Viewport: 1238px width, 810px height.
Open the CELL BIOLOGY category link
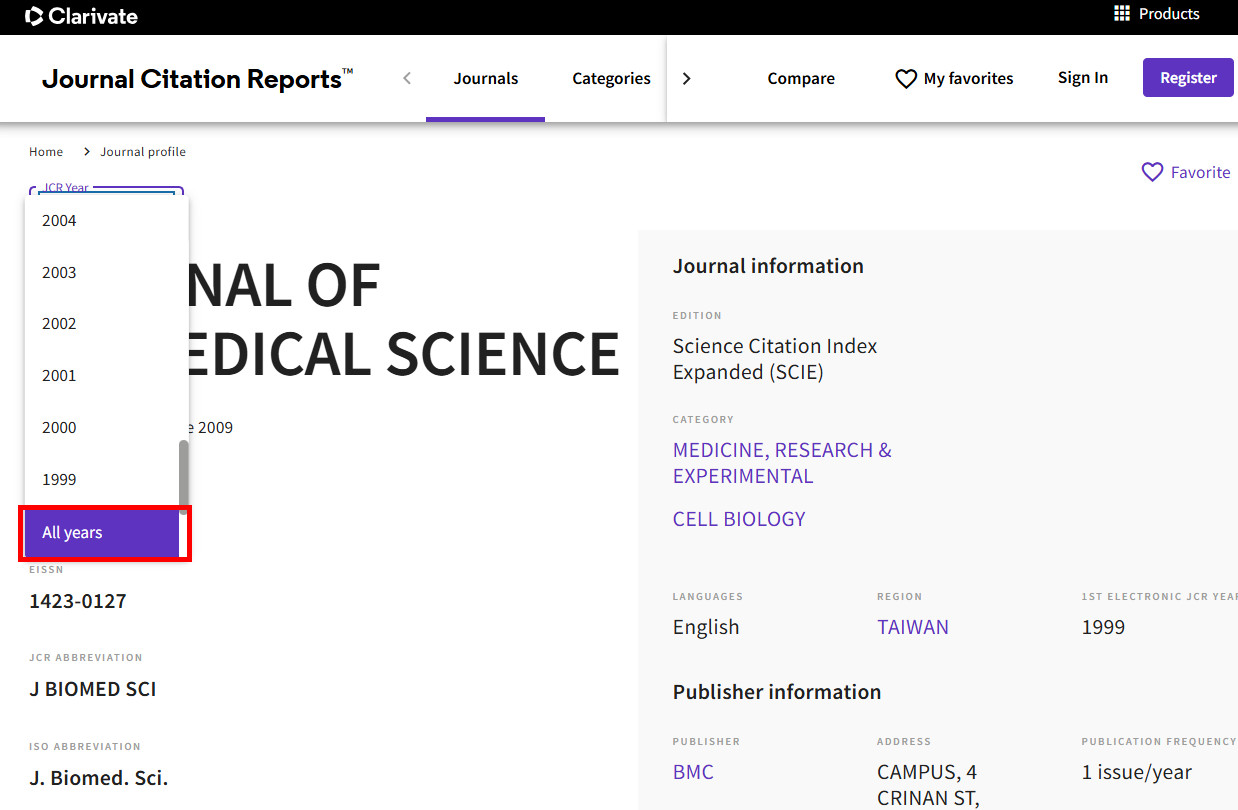click(x=739, y=519)
